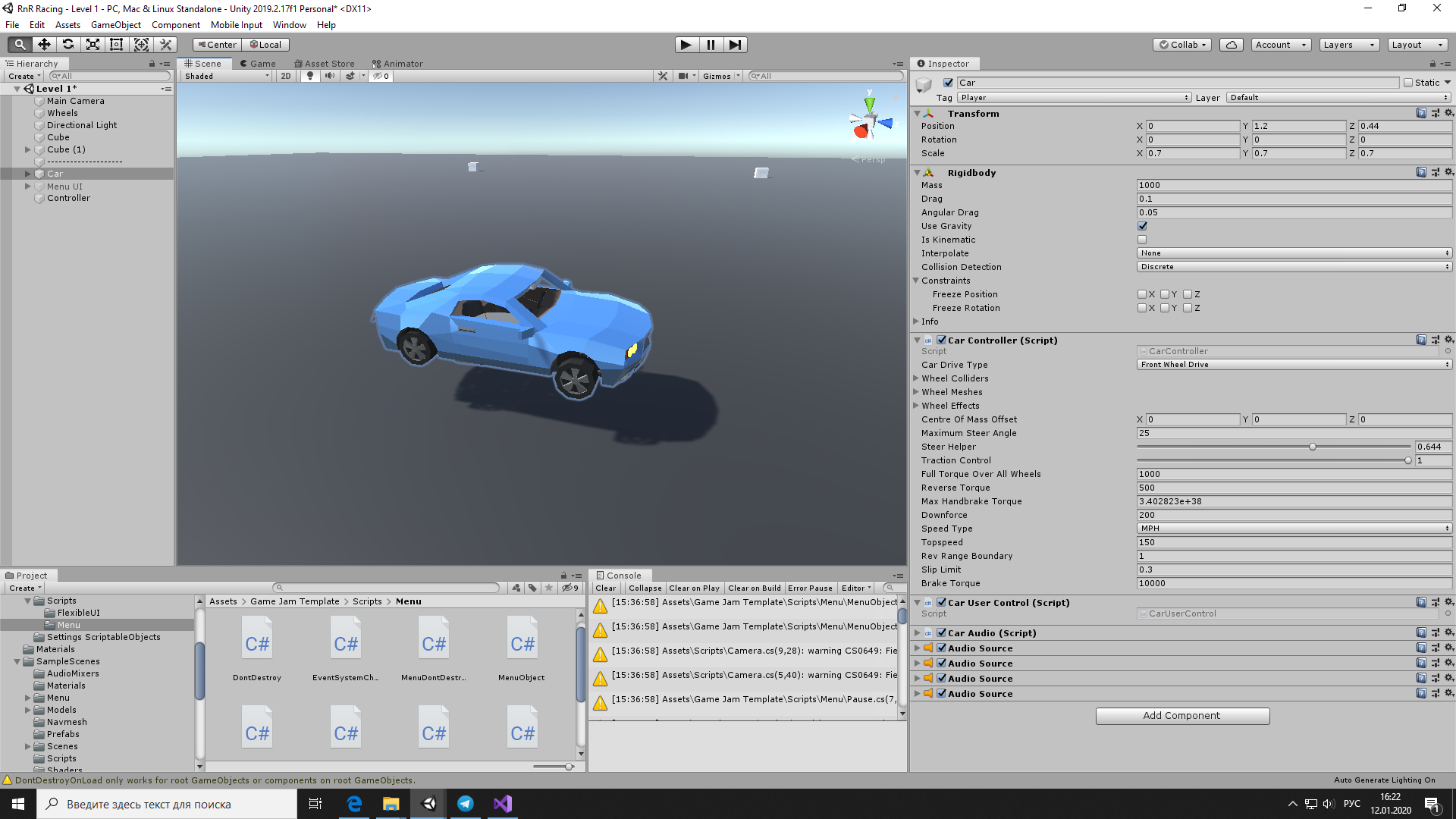This screenshot has width=1456, height=819.
Task: Select the Hand tool in toolbar
Action: click(20, 45)
